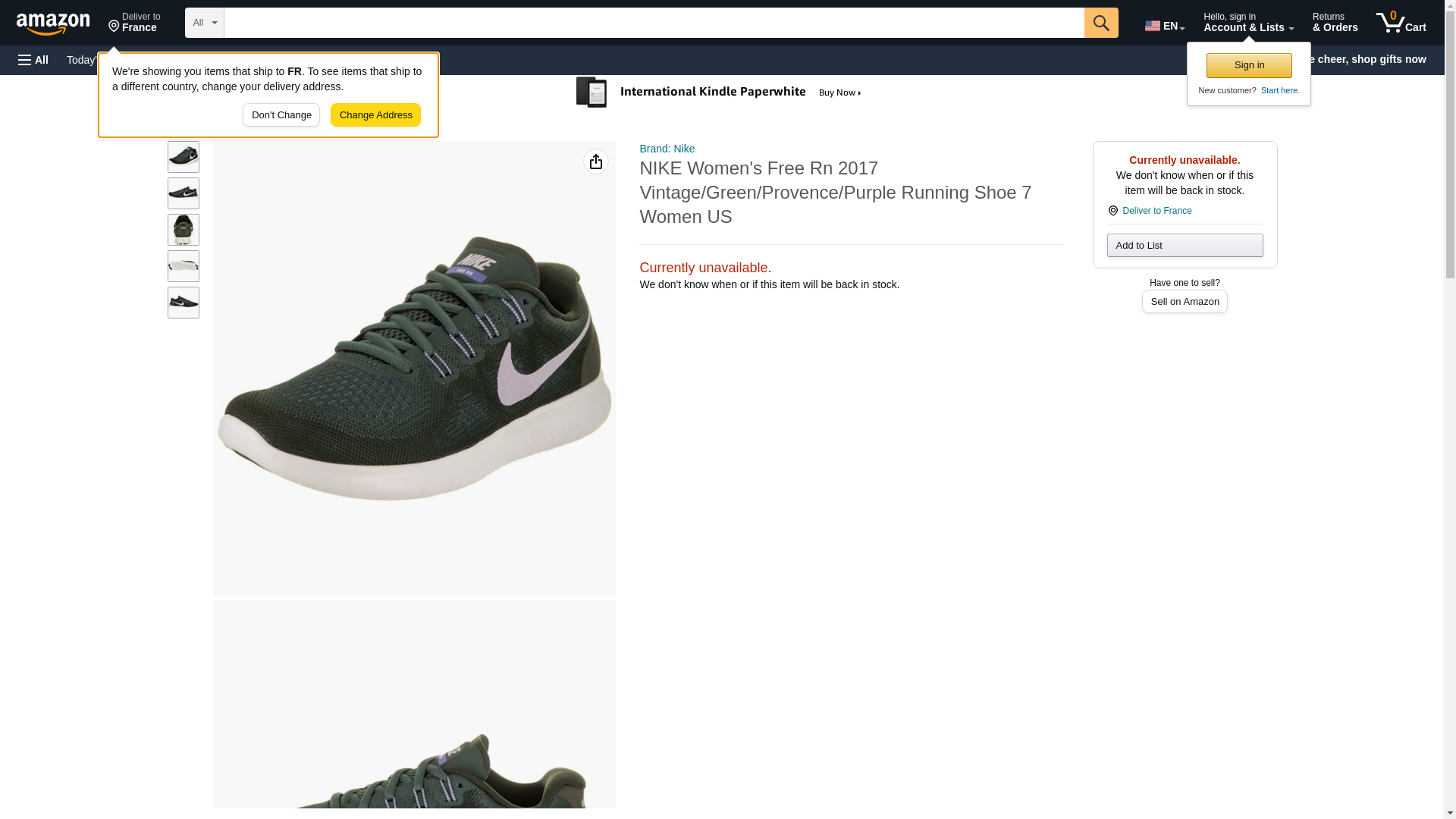Select the fourth shoe thumbnail showing sole
Image resolution: width=1456 pixels, height=819 pixels.
click(x=183, y=266)
